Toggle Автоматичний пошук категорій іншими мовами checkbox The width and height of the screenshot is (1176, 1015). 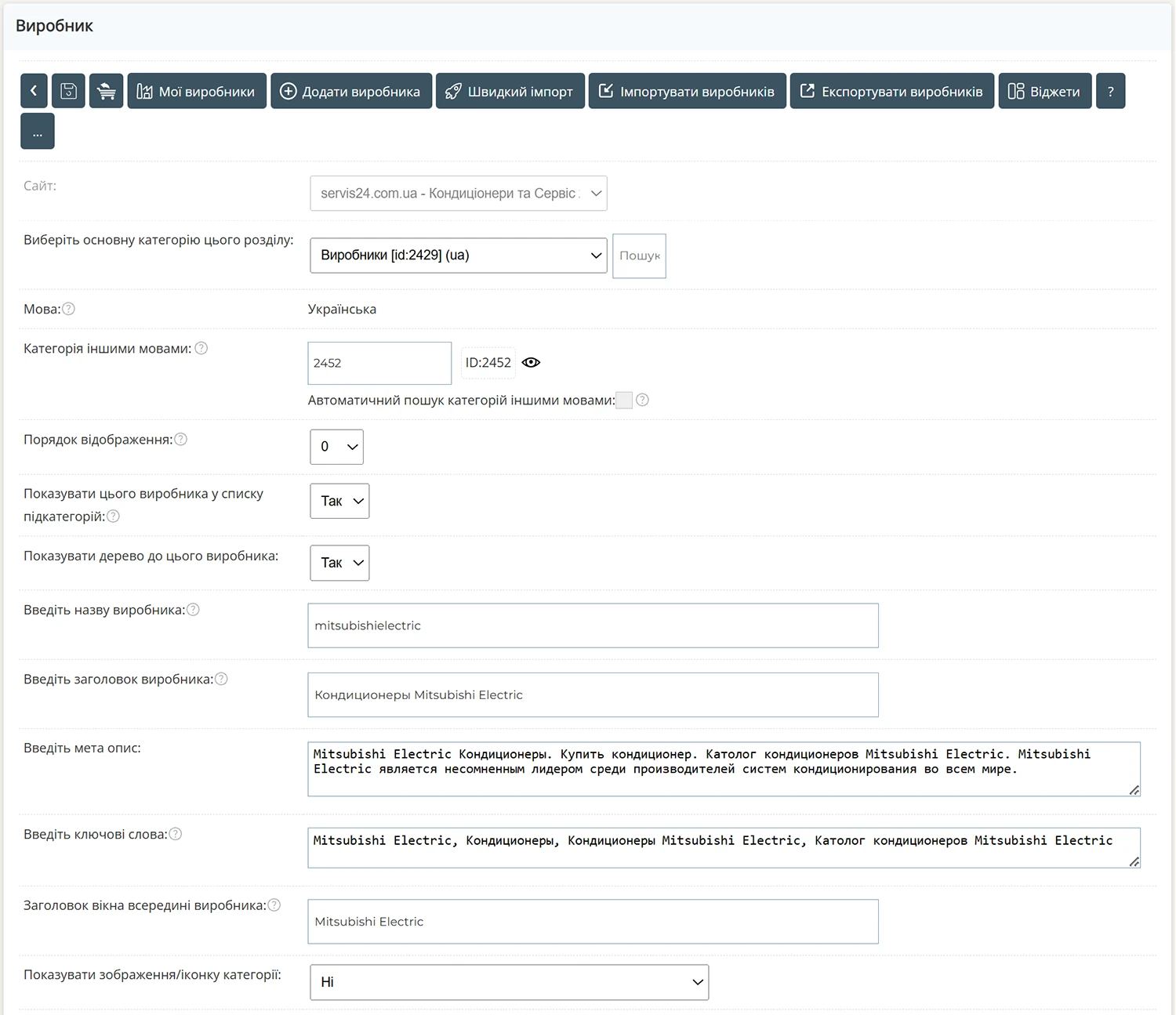click(624, 401)
